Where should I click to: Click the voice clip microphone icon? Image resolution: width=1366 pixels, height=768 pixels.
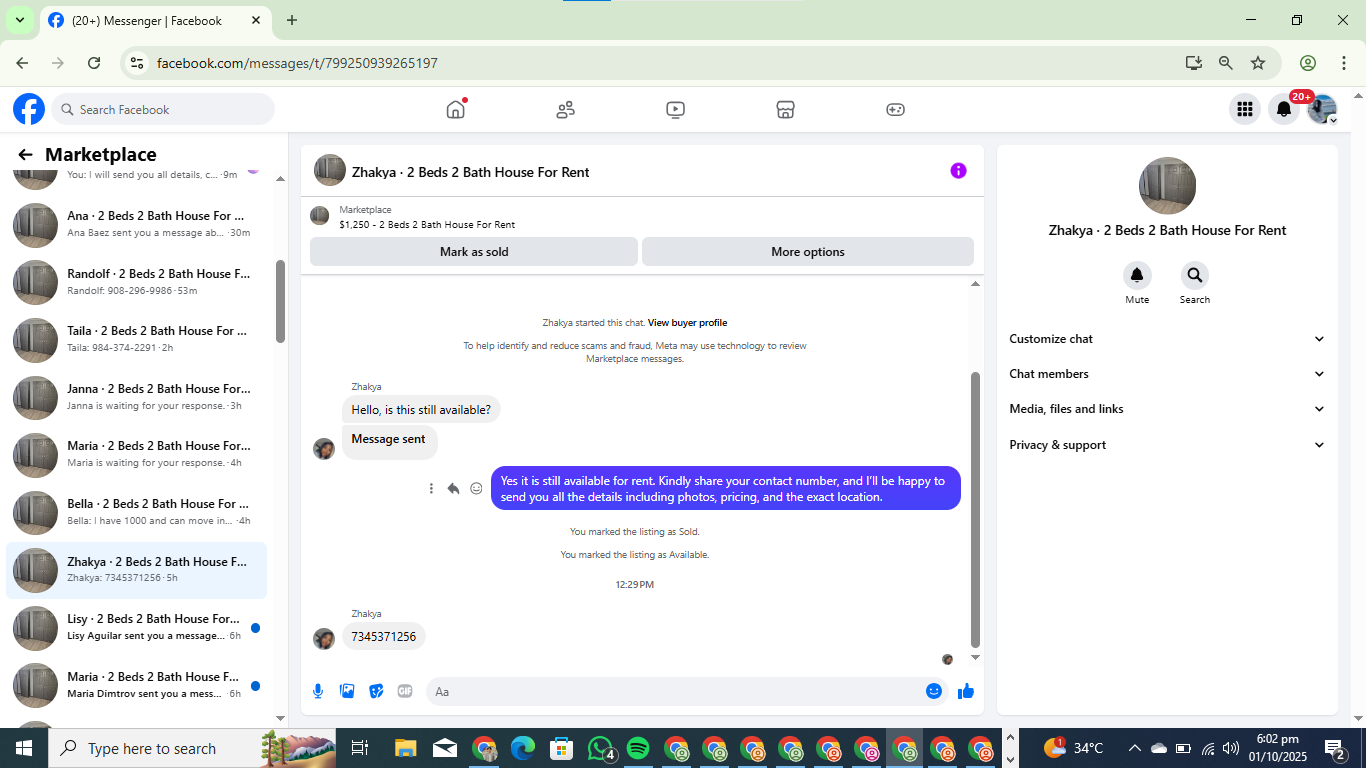pos(318,691)
